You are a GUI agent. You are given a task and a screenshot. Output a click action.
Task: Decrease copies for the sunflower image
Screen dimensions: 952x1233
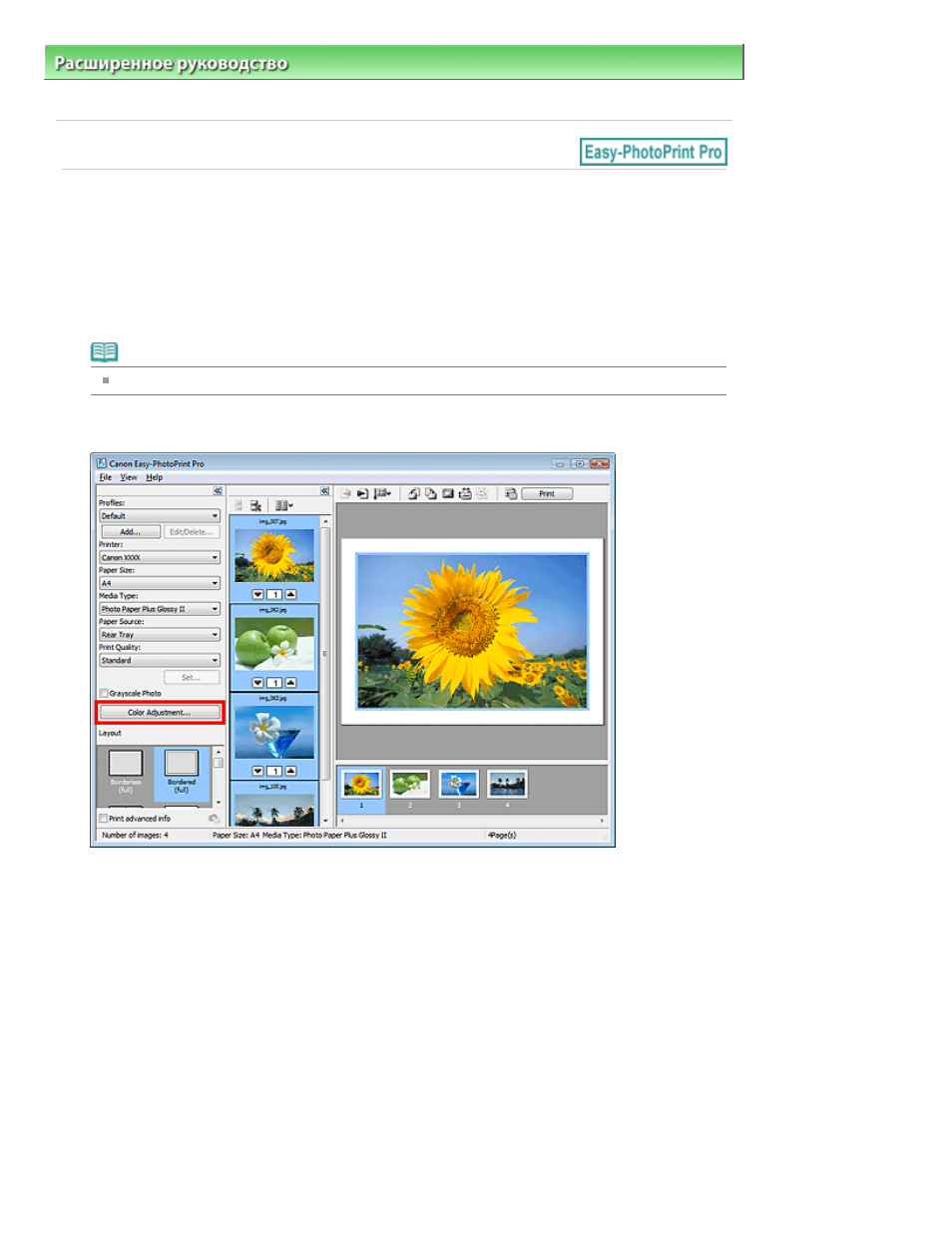tap(257, 595)
